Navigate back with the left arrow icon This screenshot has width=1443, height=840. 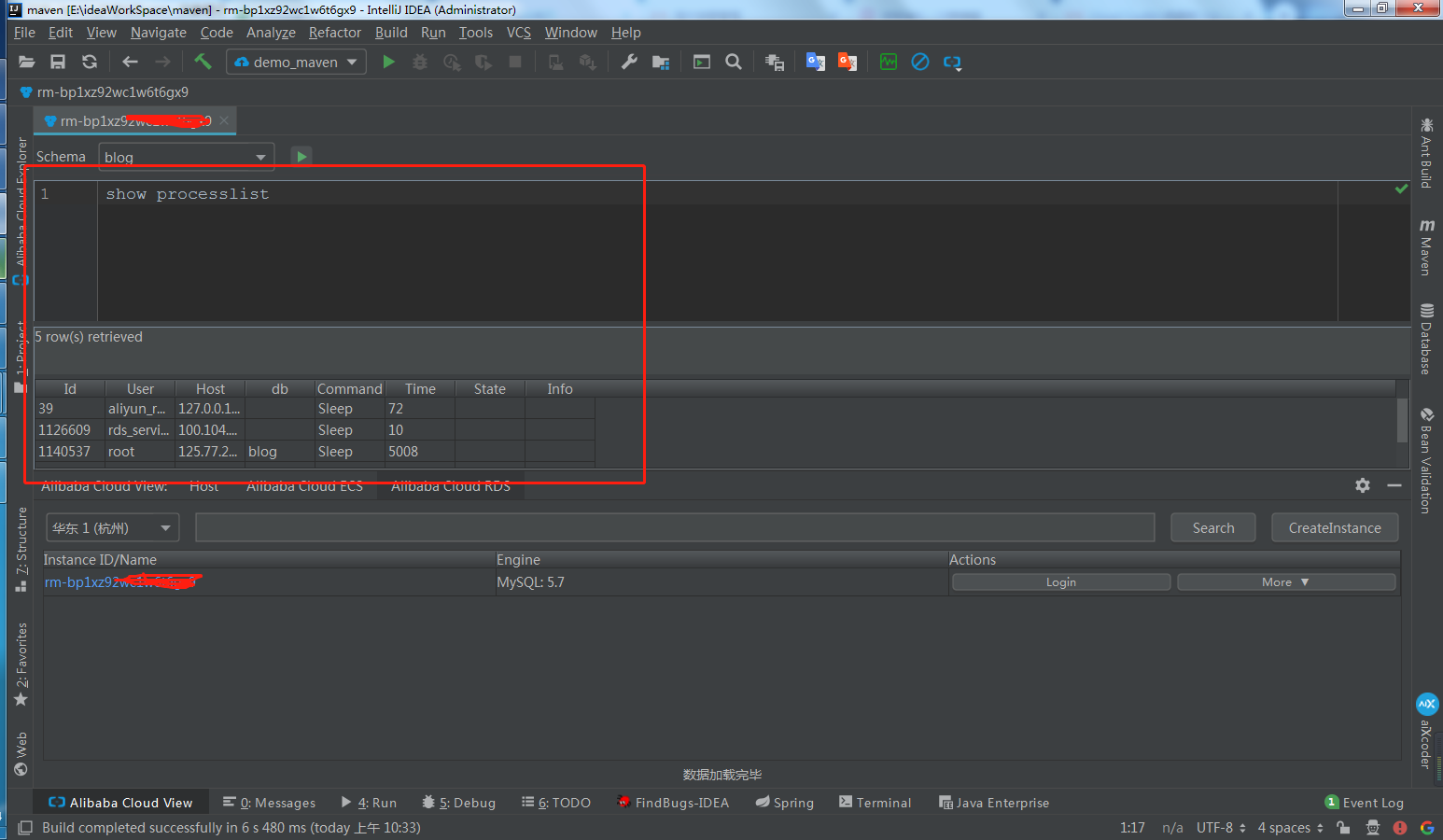pos(130,62)
